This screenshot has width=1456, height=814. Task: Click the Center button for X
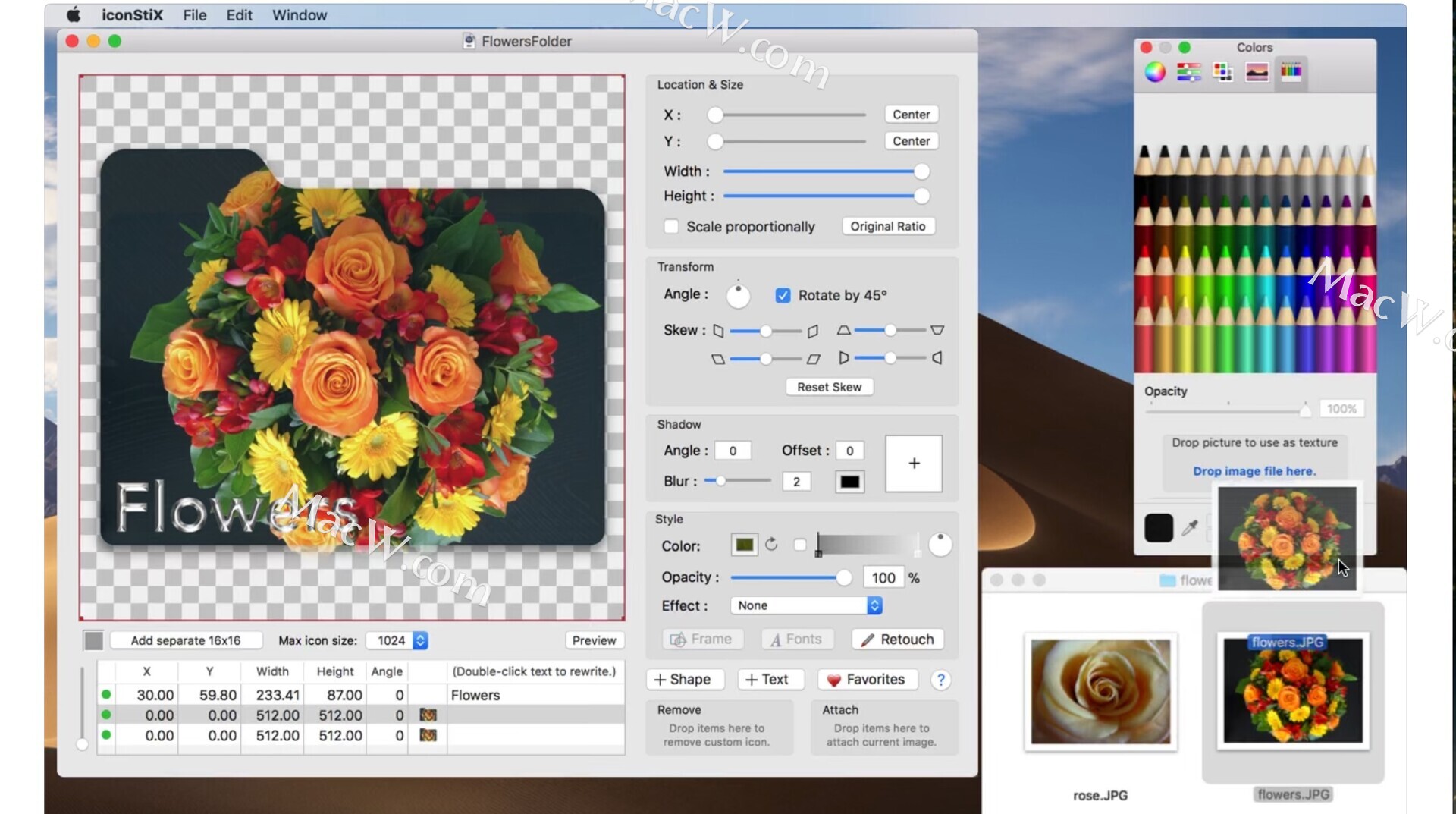tap(911, 115)
